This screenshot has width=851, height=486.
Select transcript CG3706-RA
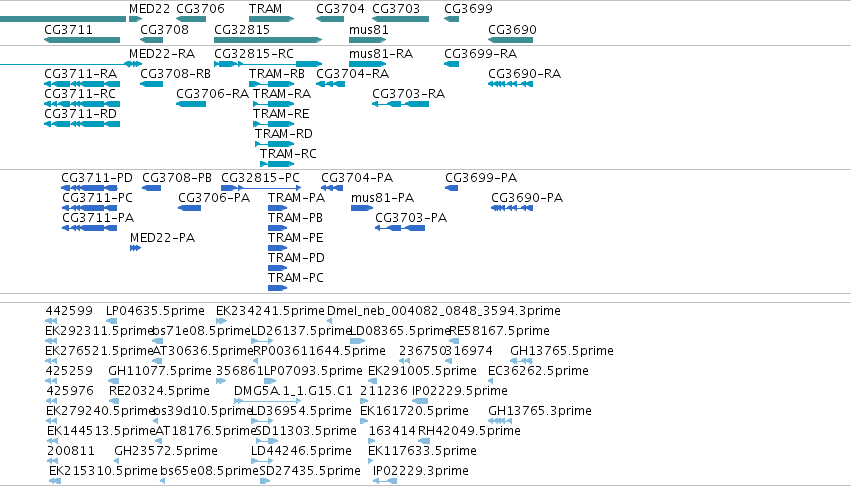point(213,94)
